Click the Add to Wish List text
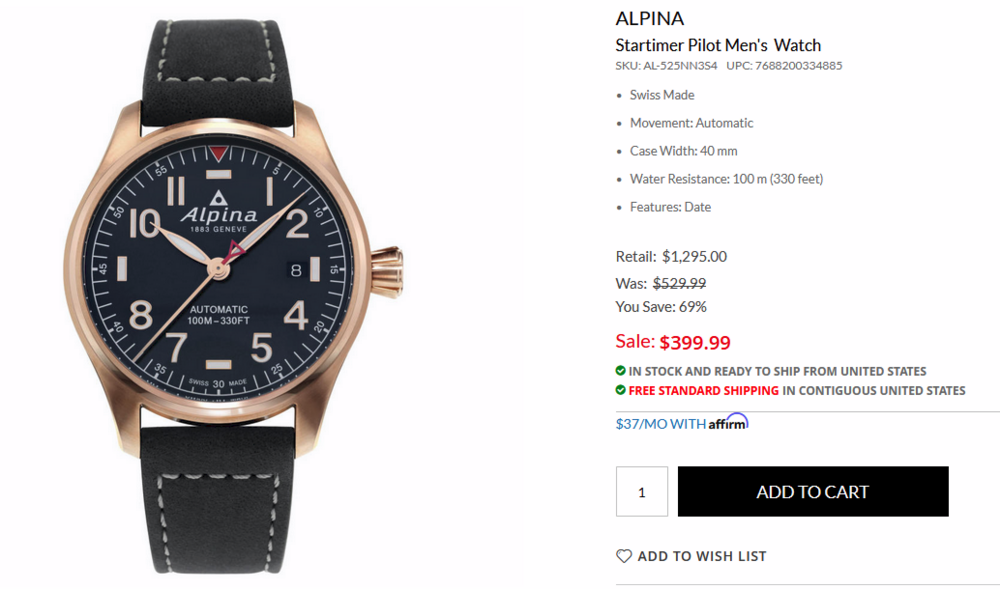 point(702,556)
